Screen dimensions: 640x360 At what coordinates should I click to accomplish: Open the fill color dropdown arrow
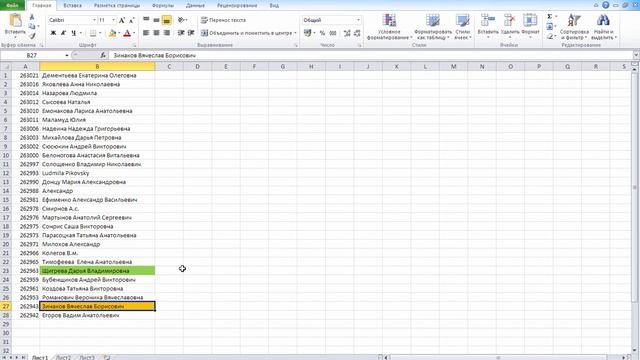pyautogui.click(x=119, y=33)
